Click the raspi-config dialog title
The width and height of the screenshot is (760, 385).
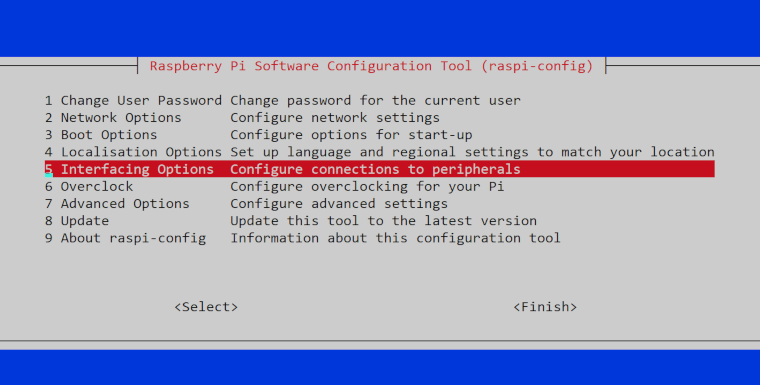click(x=371, y=66)
